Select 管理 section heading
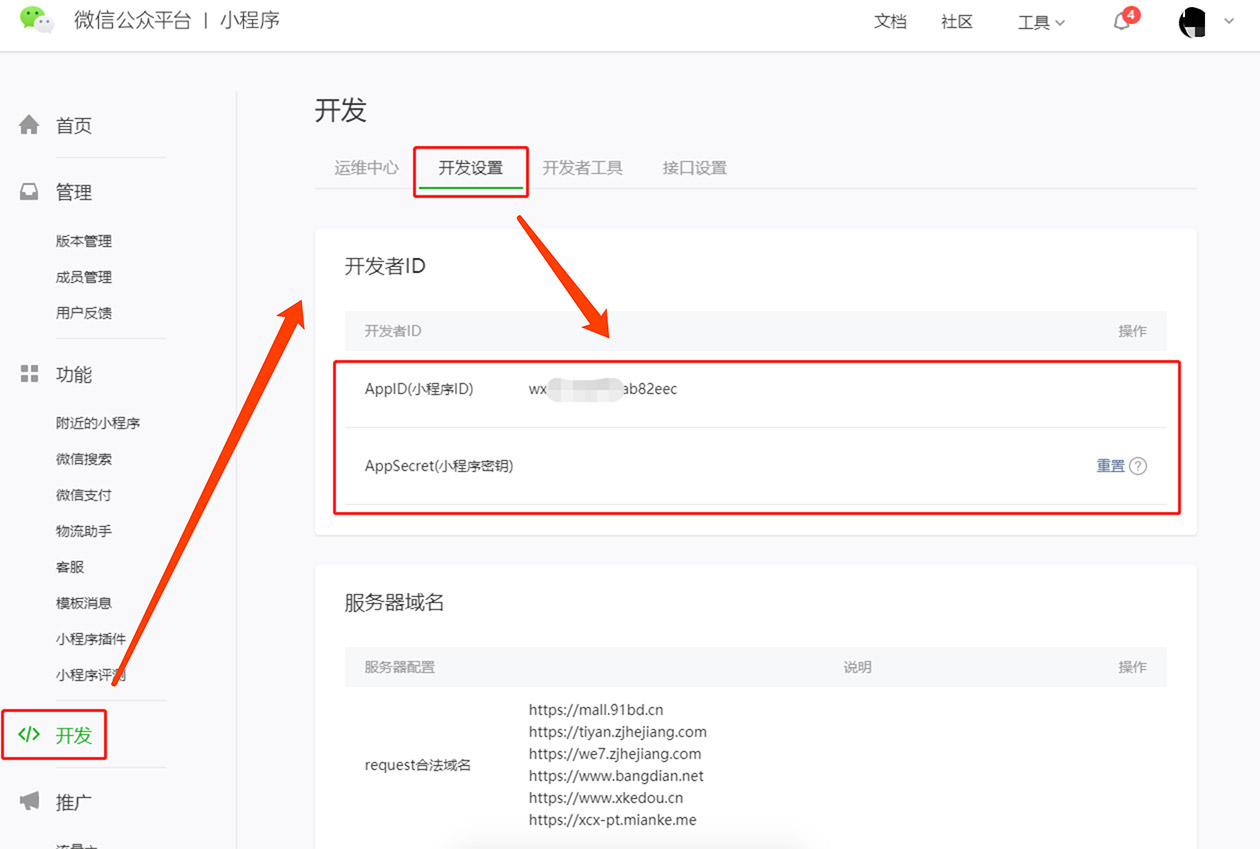The height and width of the screenshot is (849, 1260). pyautogui.click(x=74, y=193)
